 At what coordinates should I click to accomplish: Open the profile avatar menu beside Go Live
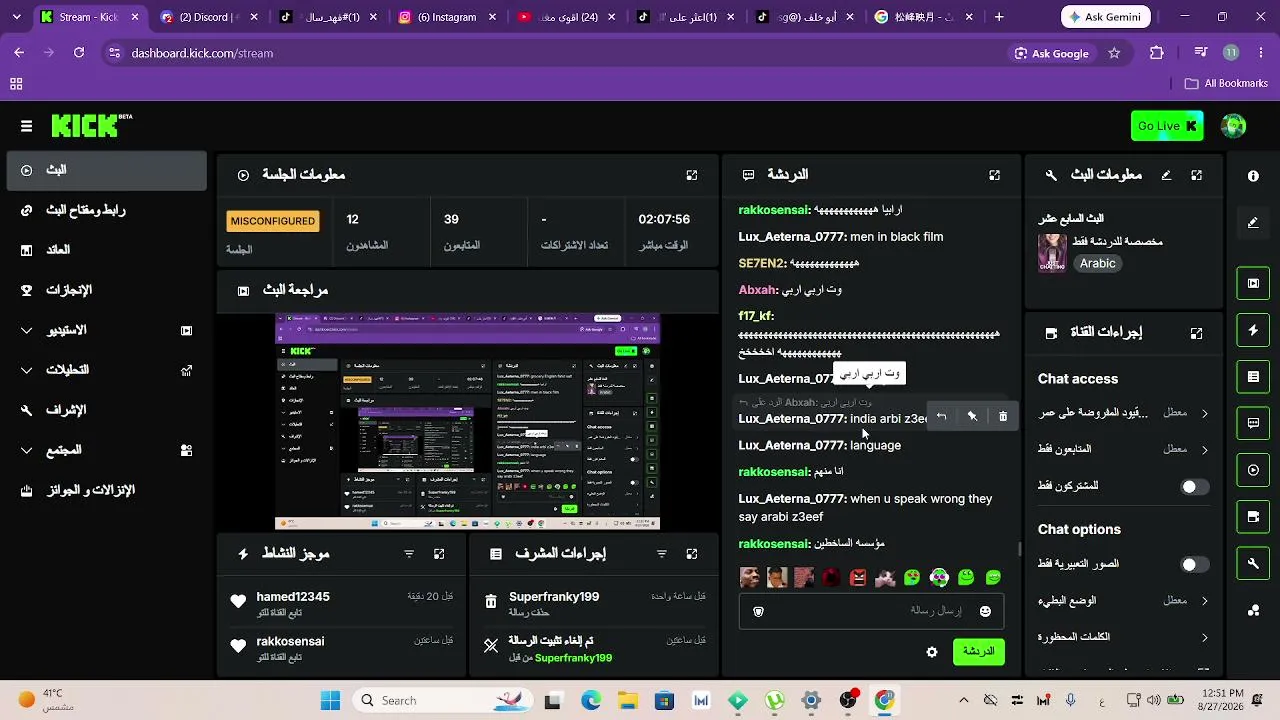tap(1233, 126)
